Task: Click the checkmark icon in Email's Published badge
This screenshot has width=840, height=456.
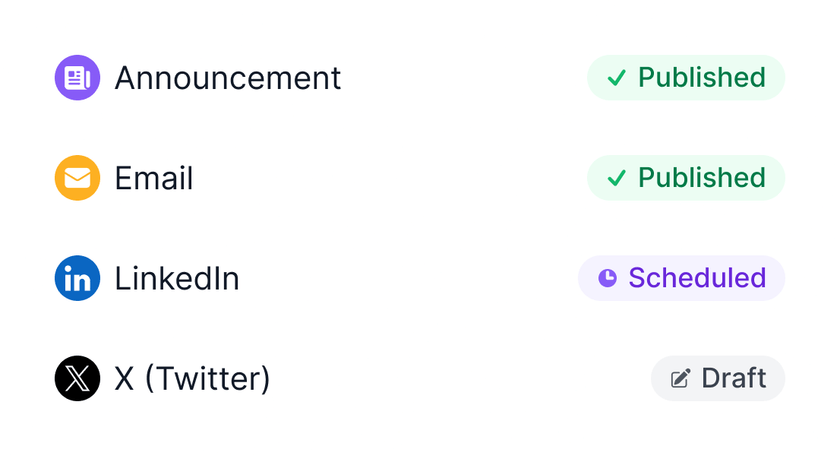Action: coord(617,178)
